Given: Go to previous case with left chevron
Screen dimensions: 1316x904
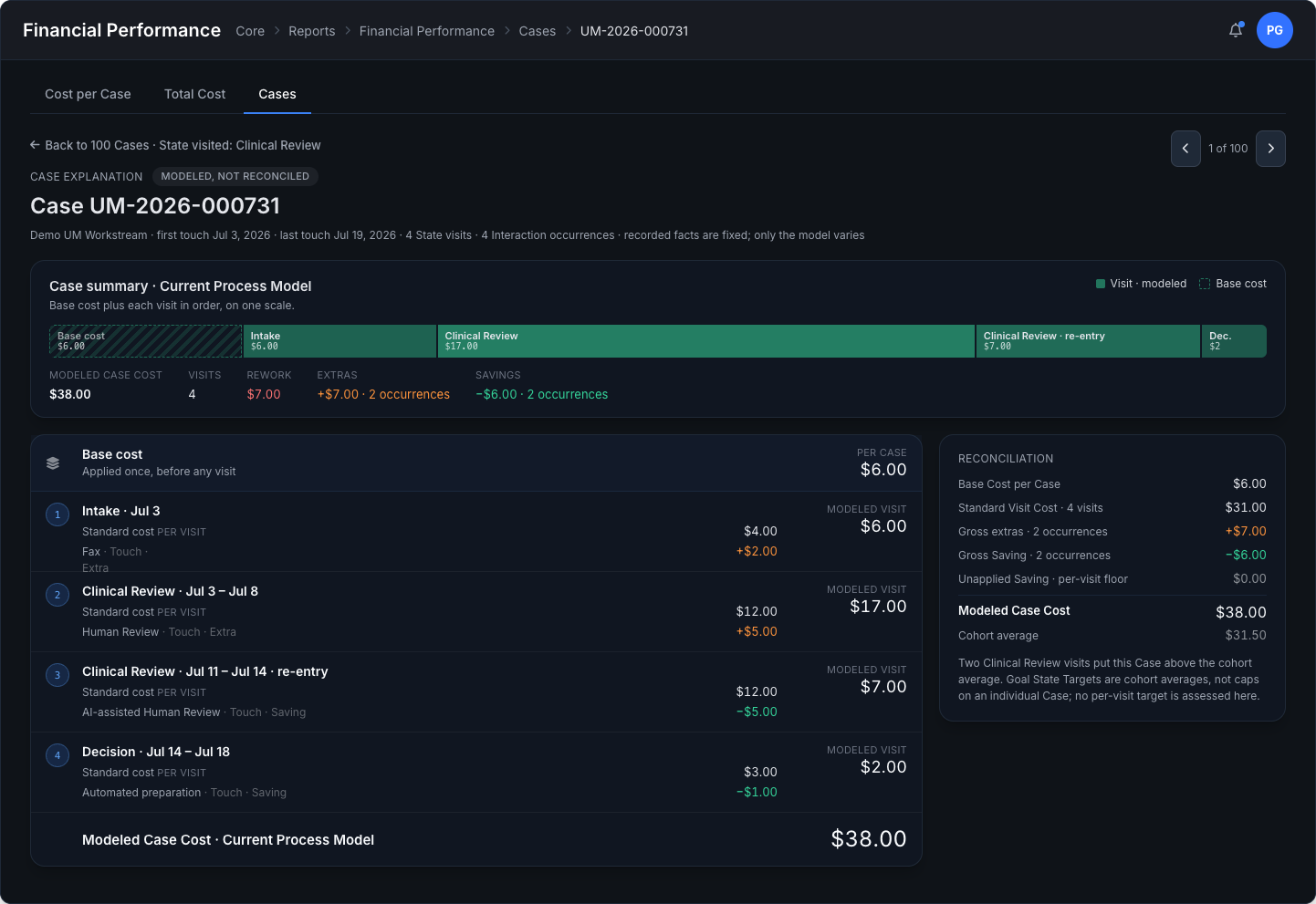Looking at the screenshot, I should (1185, 149).
